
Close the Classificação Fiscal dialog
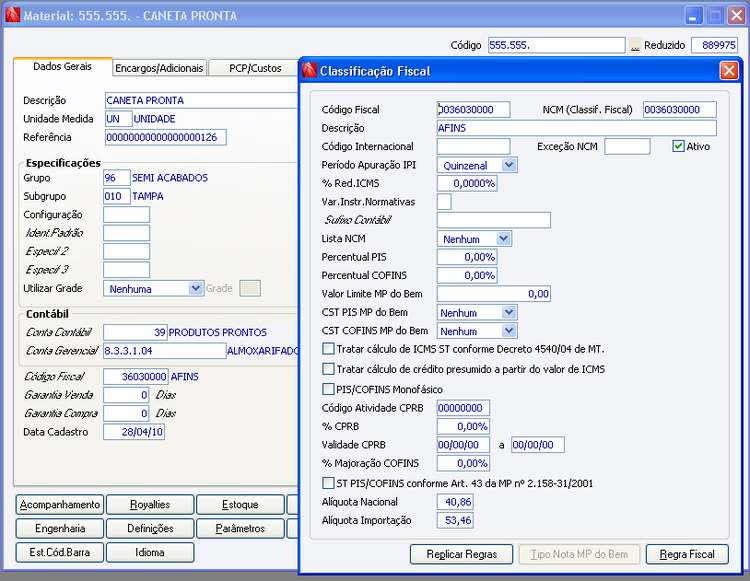click(x=729, y=71)
